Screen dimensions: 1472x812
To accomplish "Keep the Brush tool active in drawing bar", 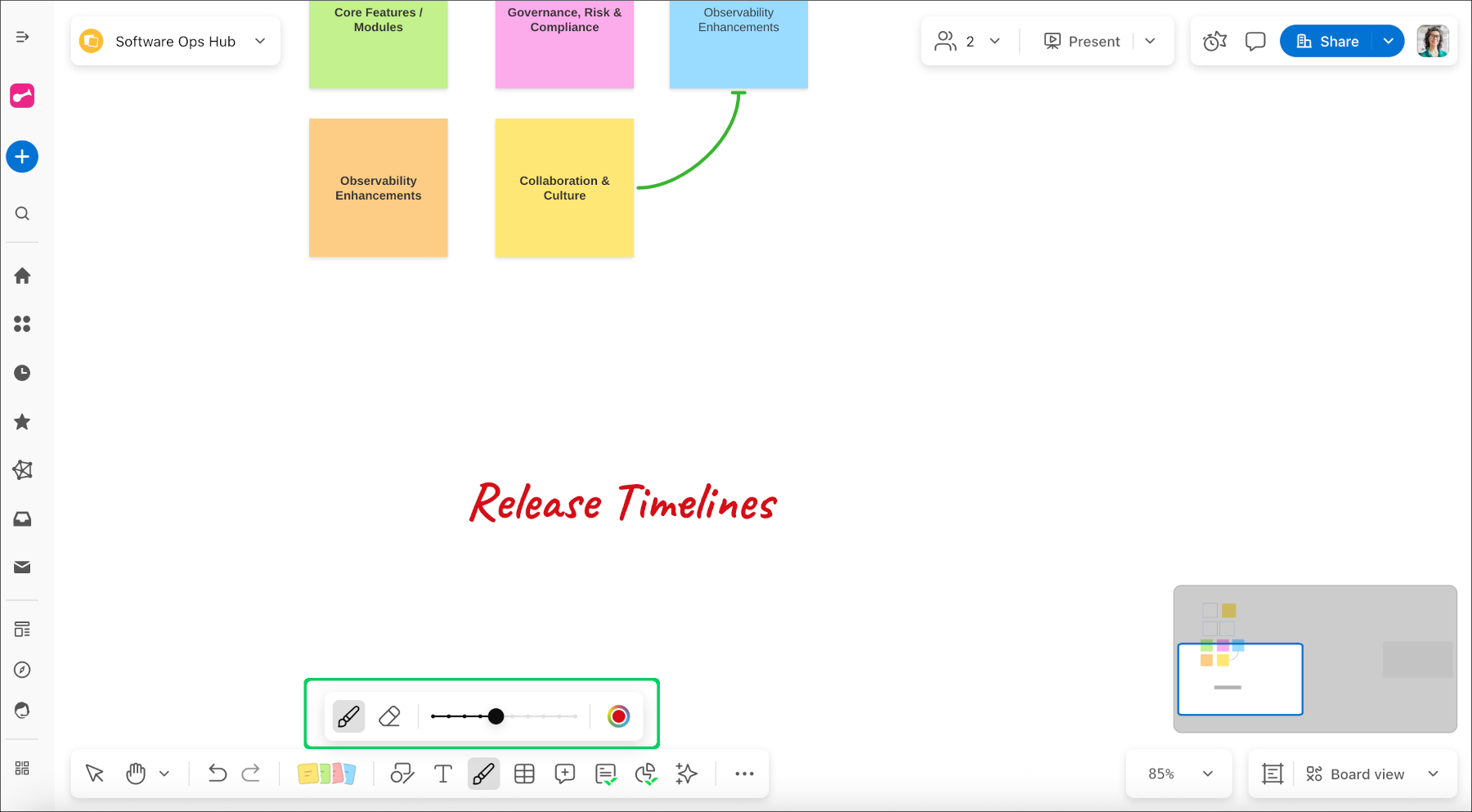I will coord(348,716).
